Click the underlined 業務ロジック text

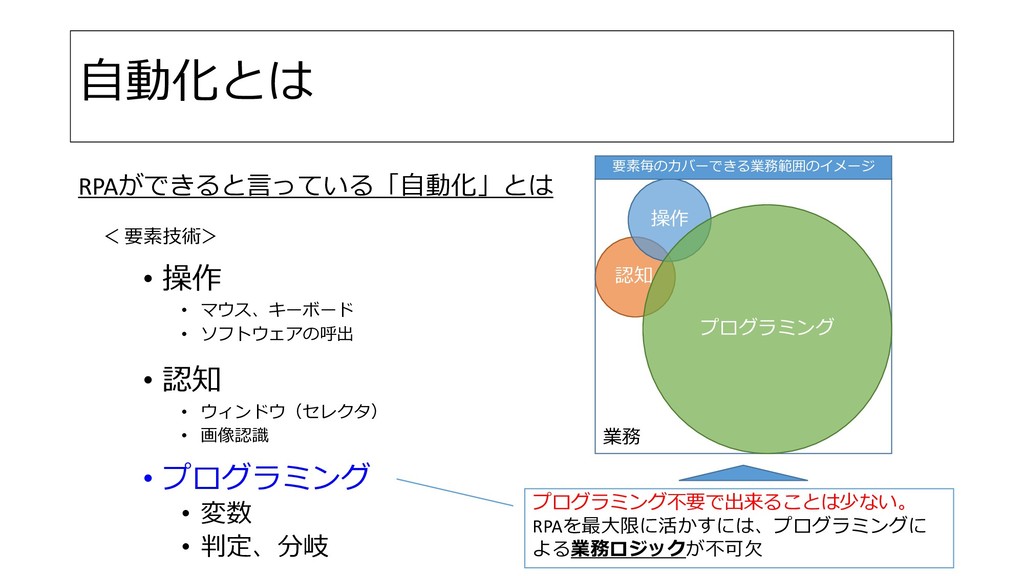pyautogui.click(x=628, y=549)
